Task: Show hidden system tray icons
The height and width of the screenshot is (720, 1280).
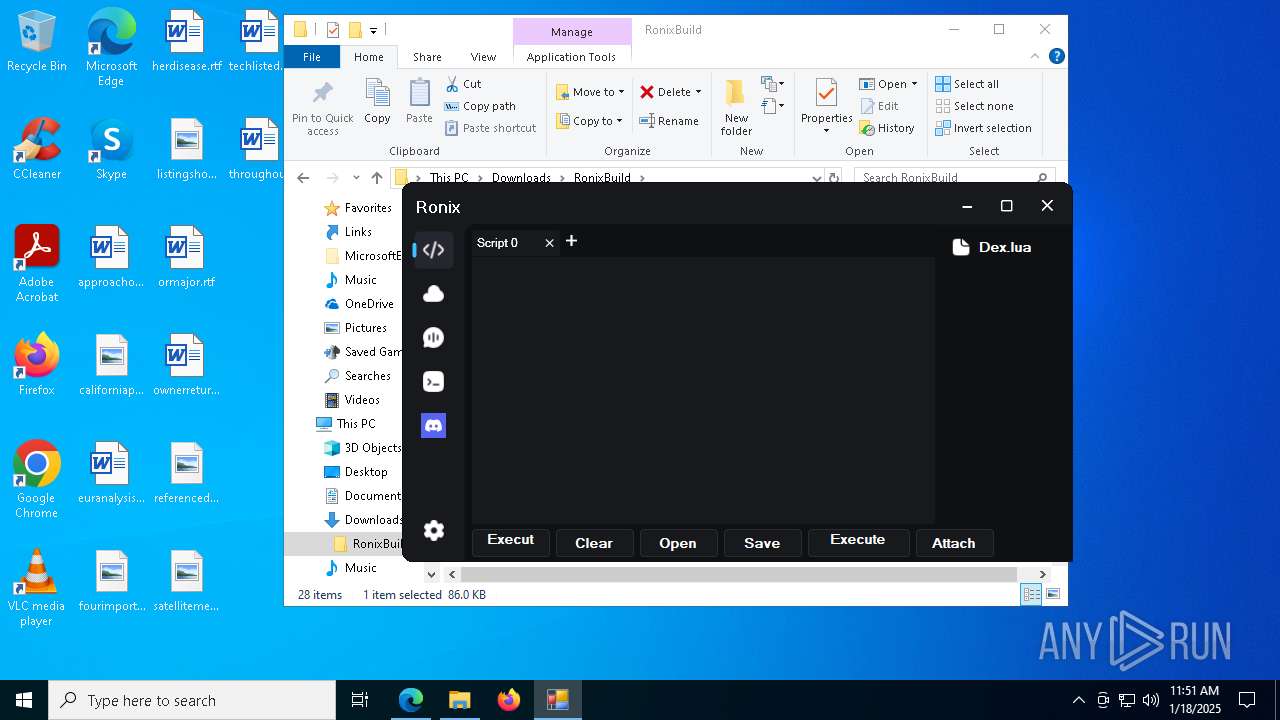Action: 1078,700
